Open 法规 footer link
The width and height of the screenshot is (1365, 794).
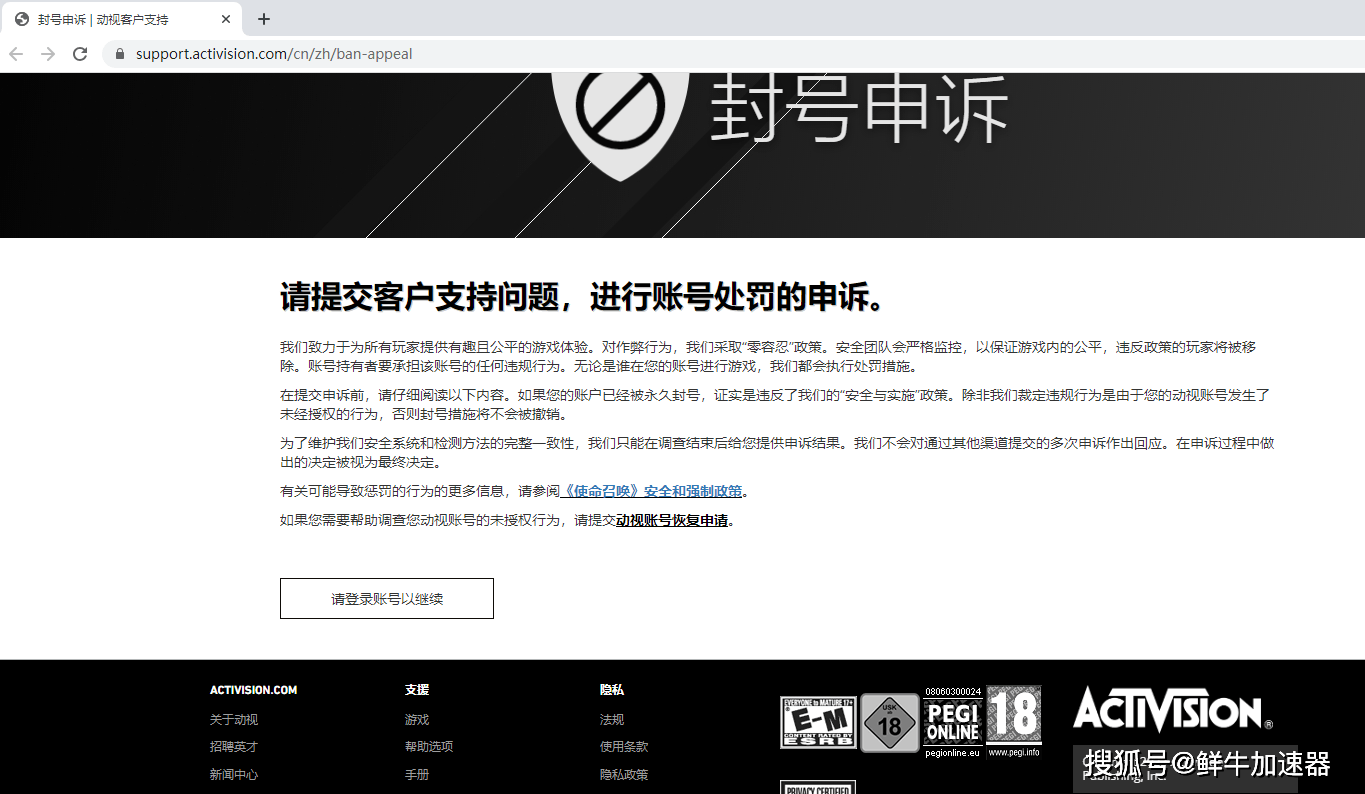pos(612,719)
